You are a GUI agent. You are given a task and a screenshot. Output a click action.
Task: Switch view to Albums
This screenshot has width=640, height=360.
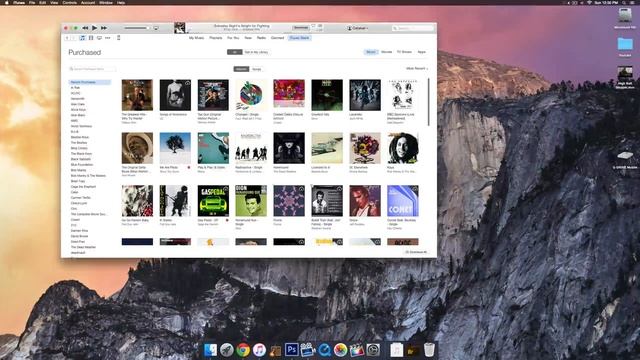(241, 69)
